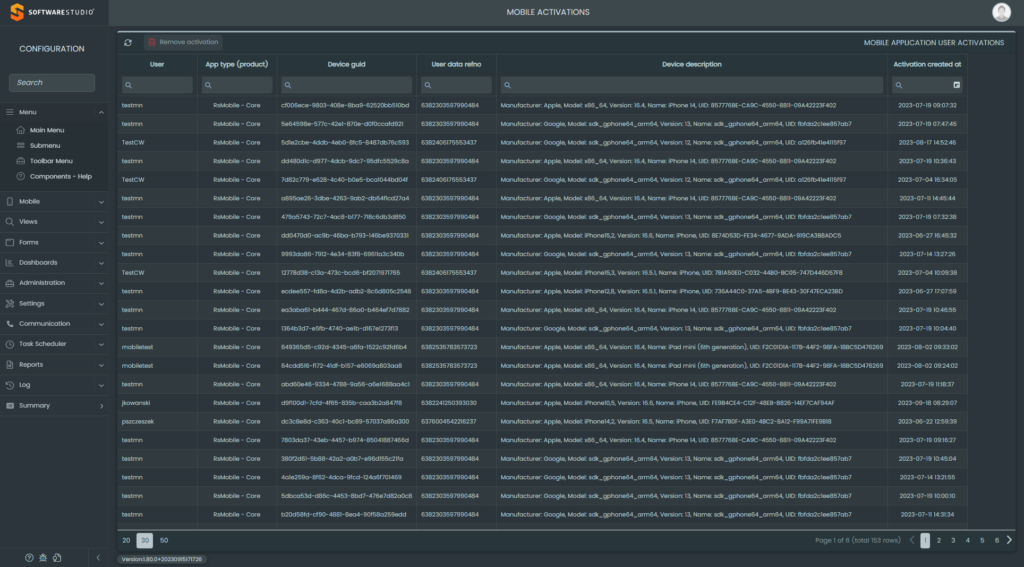1024x567 pixels.
Task: Click the documents icon in sidebar footer
Action: pyautogui.click(x=58, y=557)
